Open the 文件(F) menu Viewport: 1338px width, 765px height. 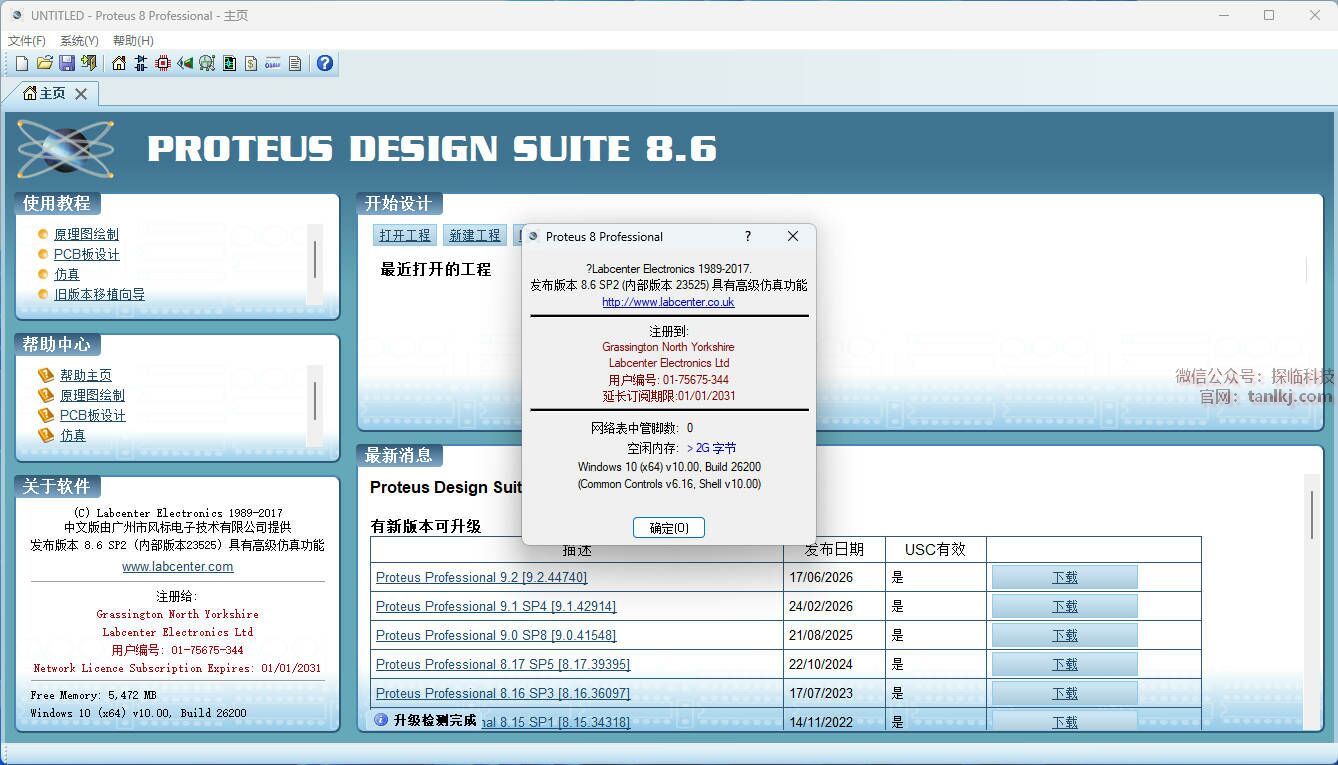click(x=27, y=41)
